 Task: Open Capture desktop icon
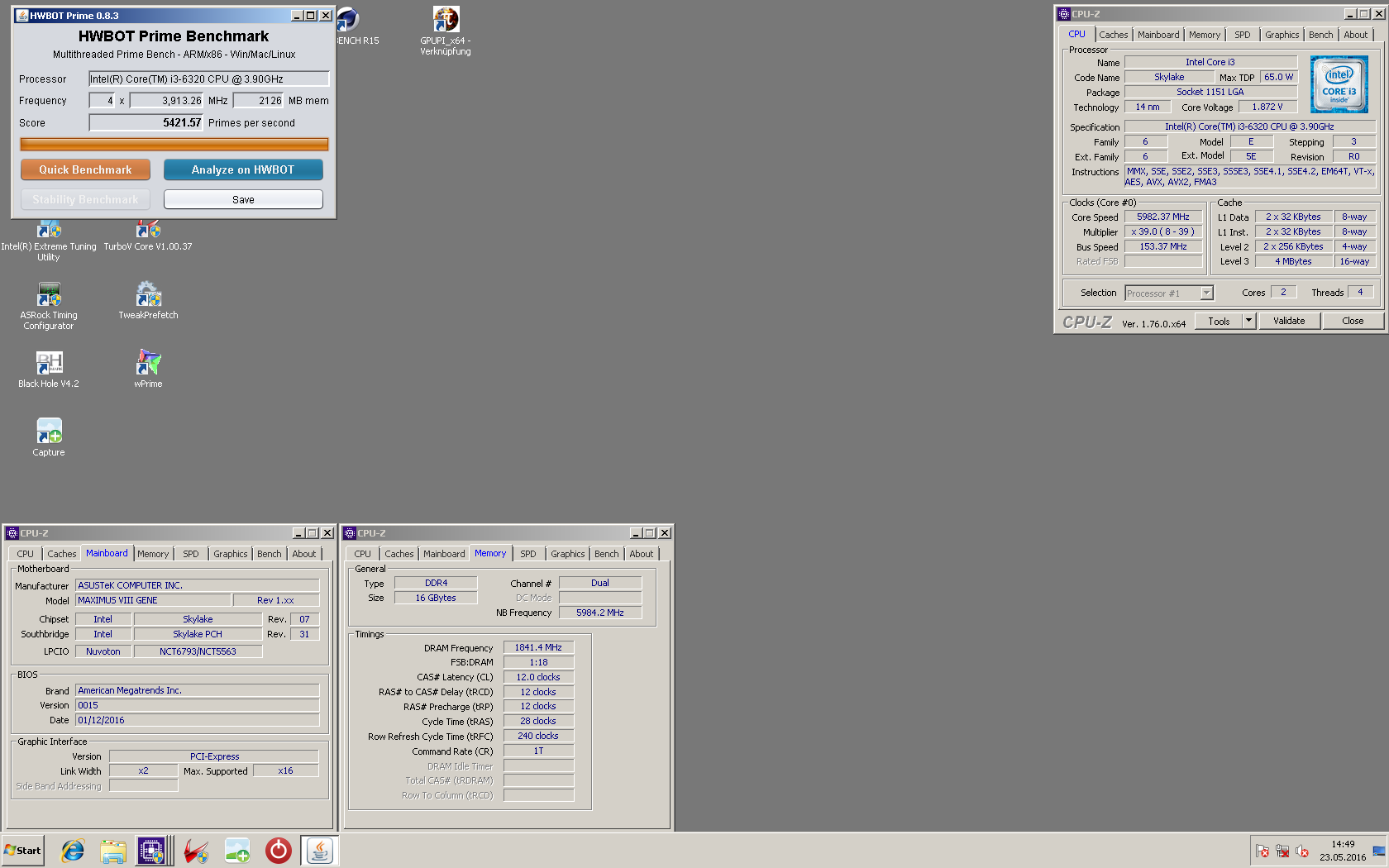[49, 438]
